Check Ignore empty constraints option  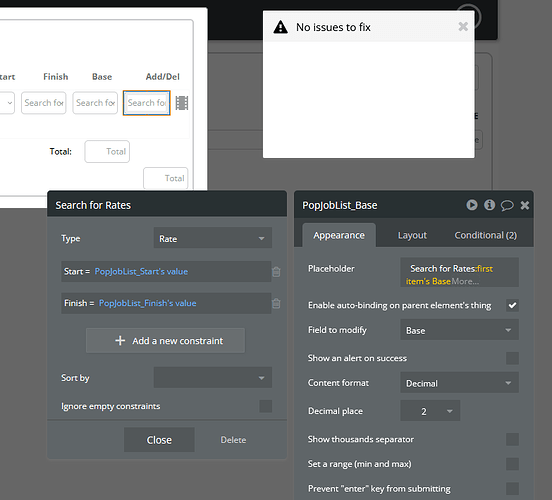pyautogui.click(x=265, y=406)
